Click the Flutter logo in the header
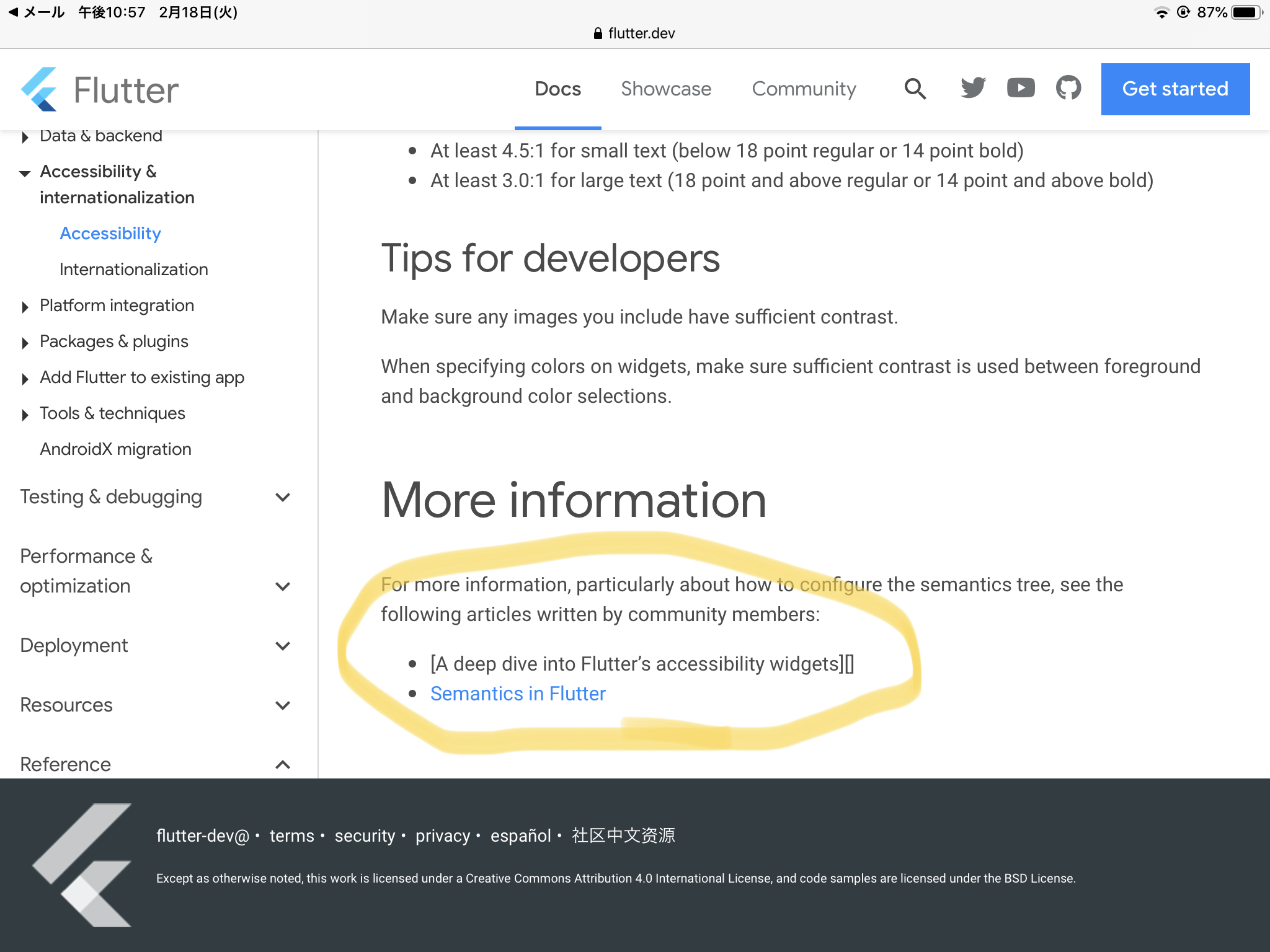This screenshot has width=1270, height=952. click(99, 89)
